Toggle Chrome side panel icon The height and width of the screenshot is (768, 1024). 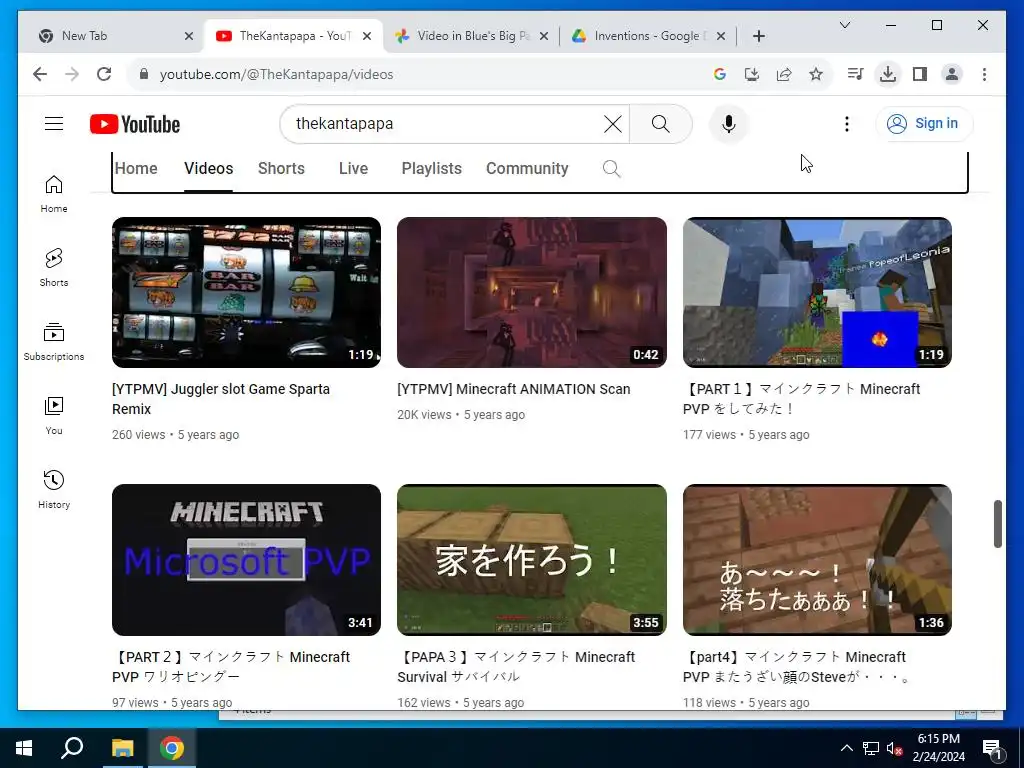(x=920, y=74)
